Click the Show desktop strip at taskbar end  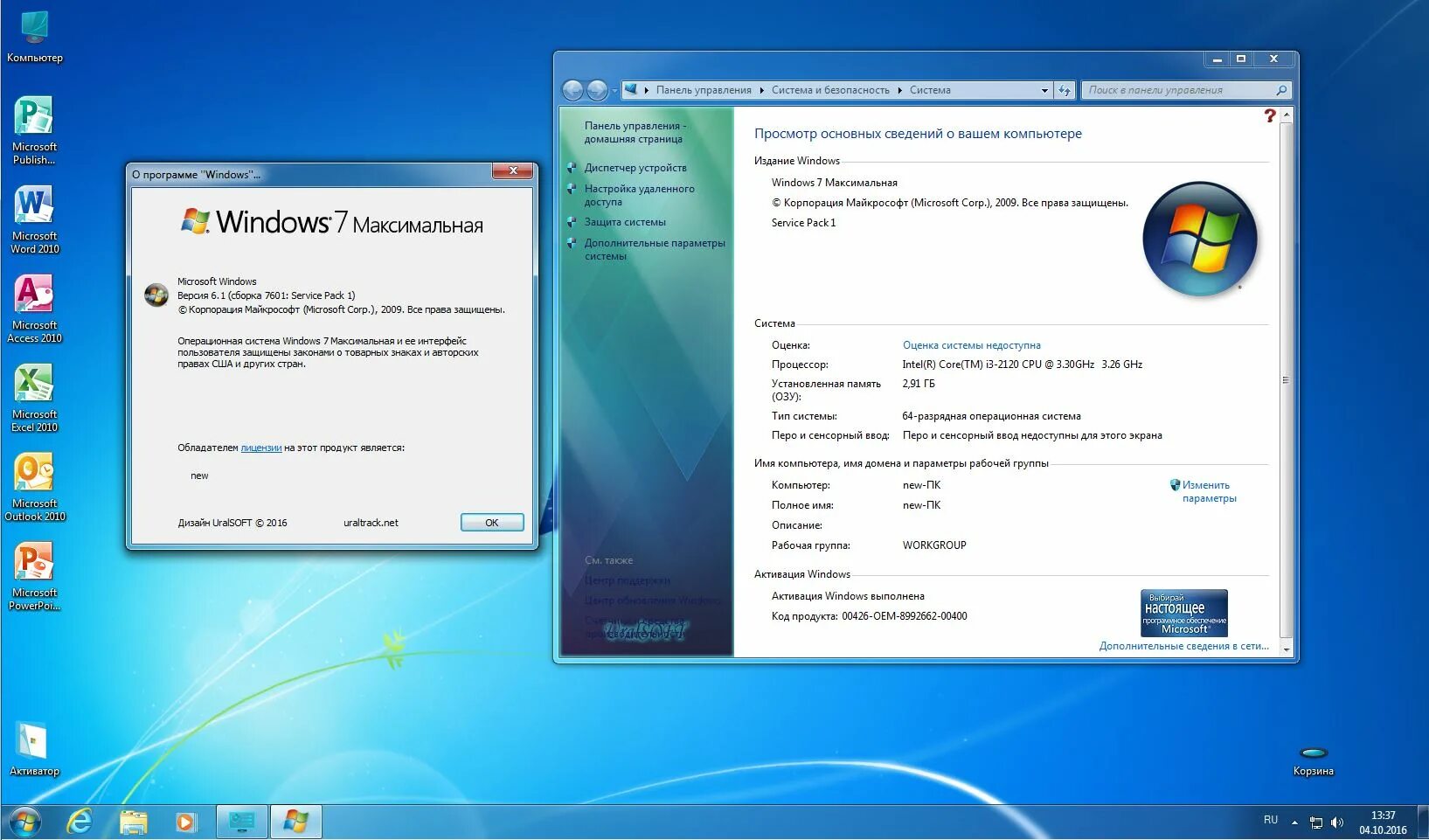1422,823
